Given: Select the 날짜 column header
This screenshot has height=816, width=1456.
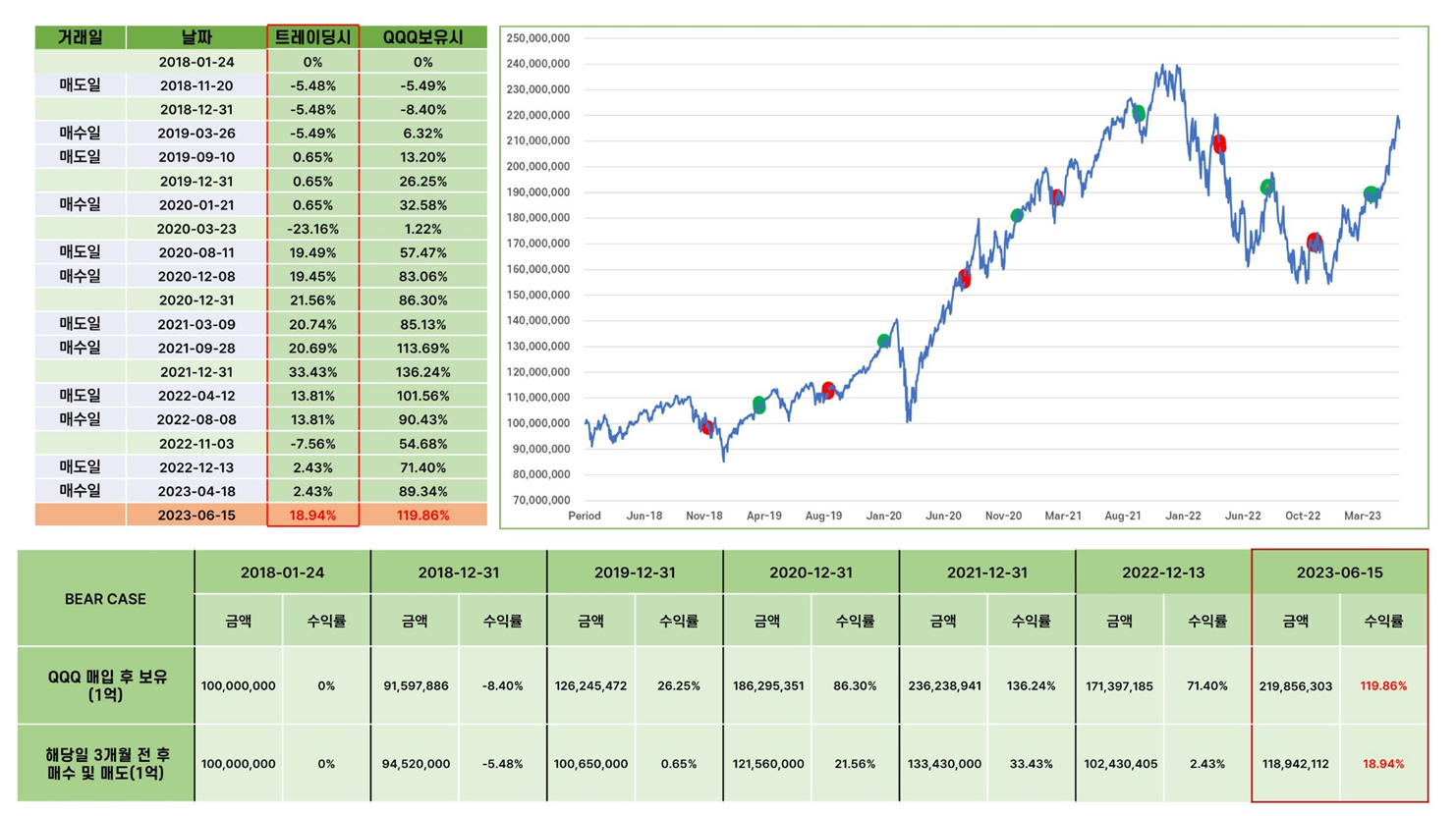Looking at the screenshot, I should point(196,37).
